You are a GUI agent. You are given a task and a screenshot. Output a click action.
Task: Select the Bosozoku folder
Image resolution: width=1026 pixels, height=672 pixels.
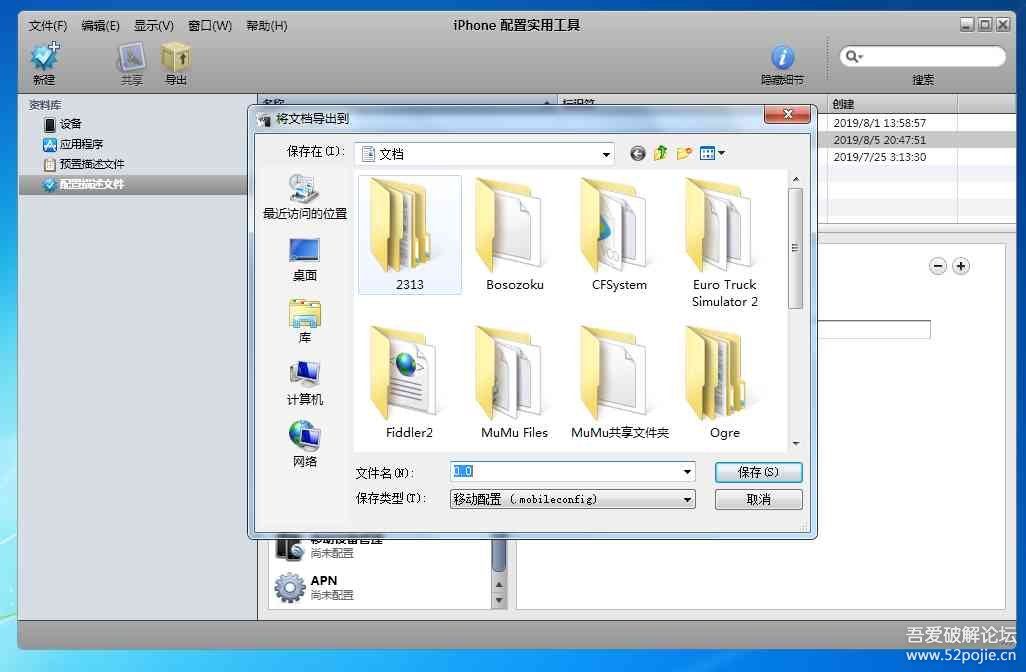pyautogui.click(x=514, y=234)
